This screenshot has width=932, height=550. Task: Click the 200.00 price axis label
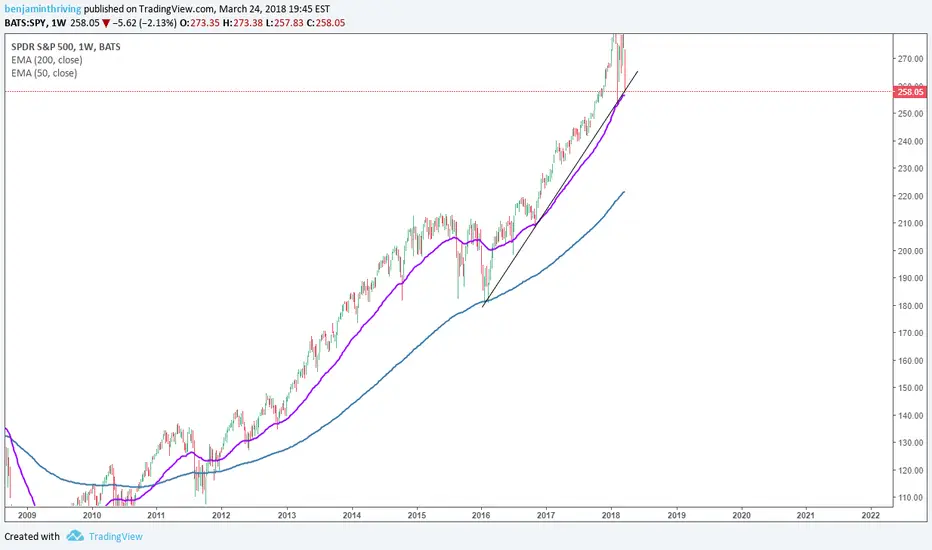coord(911,251)
